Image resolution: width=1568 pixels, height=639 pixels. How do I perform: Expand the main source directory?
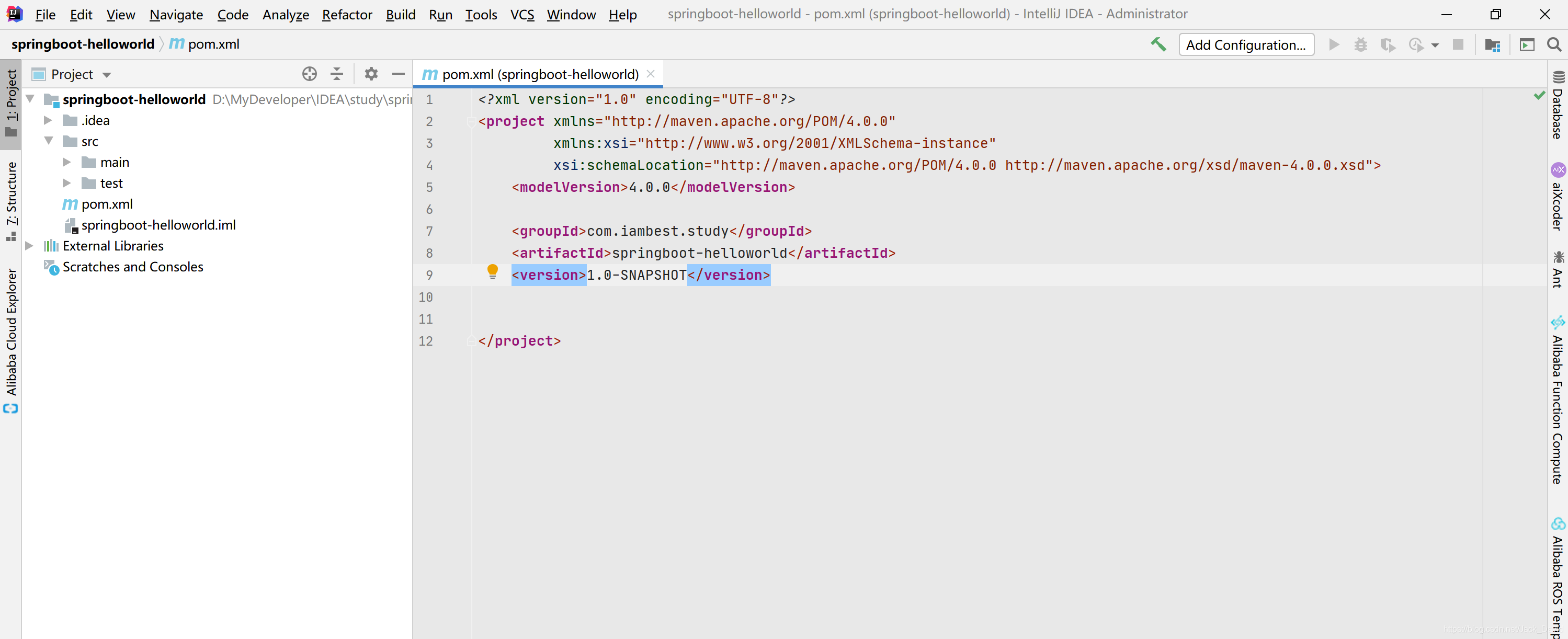click(x=65, y=161)
